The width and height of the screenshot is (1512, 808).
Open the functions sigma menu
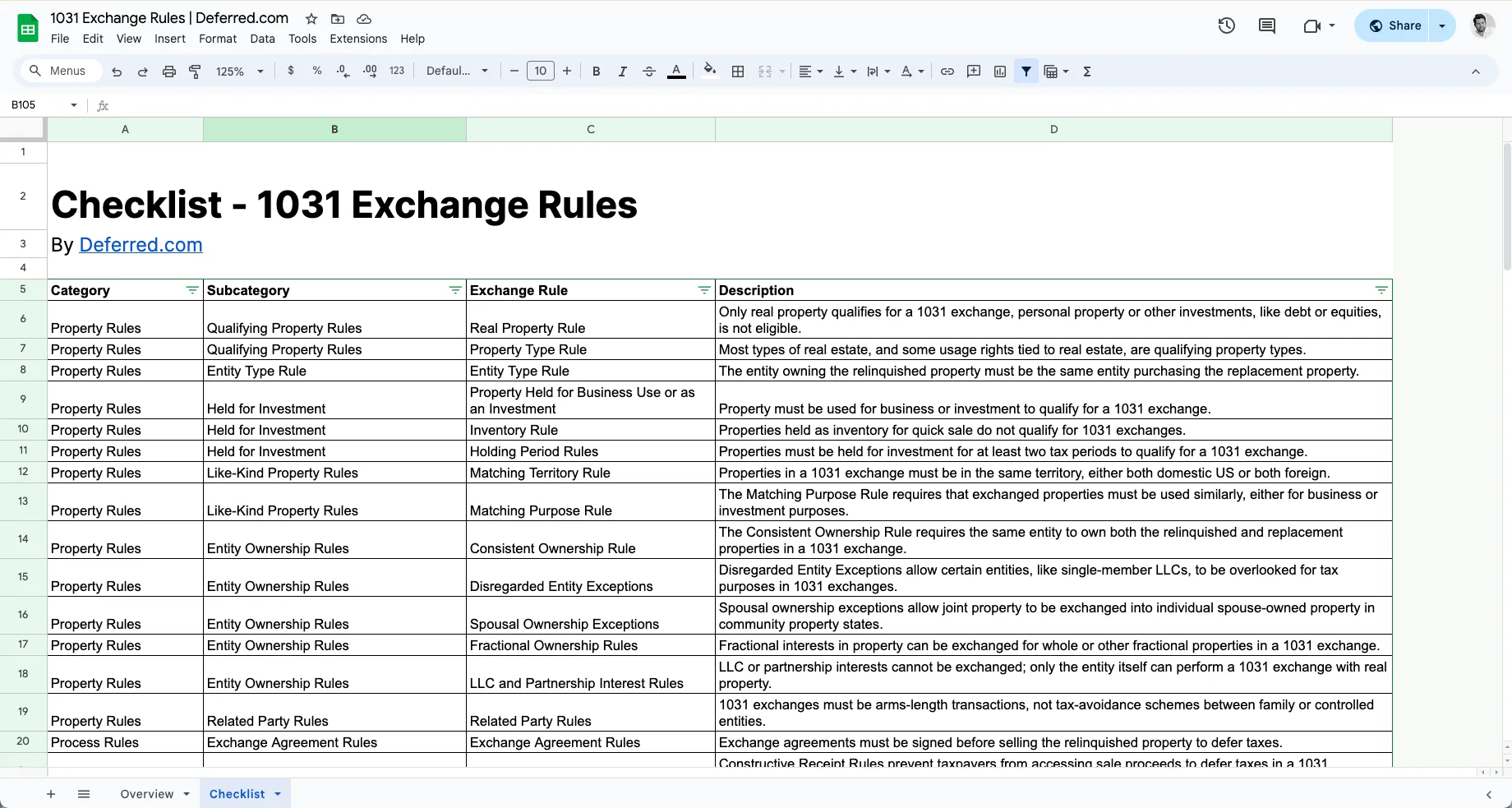click(1087, 72)
